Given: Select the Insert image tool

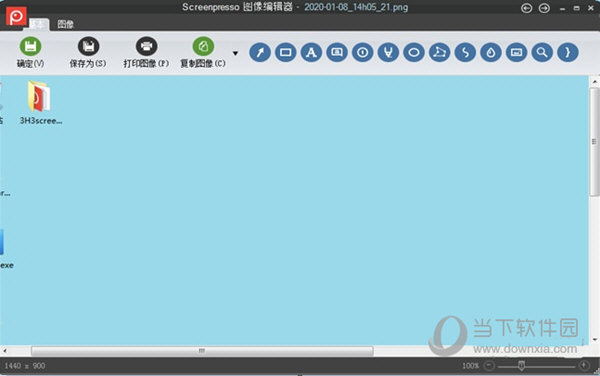Looking at the screenshot, I should (517, 52).
